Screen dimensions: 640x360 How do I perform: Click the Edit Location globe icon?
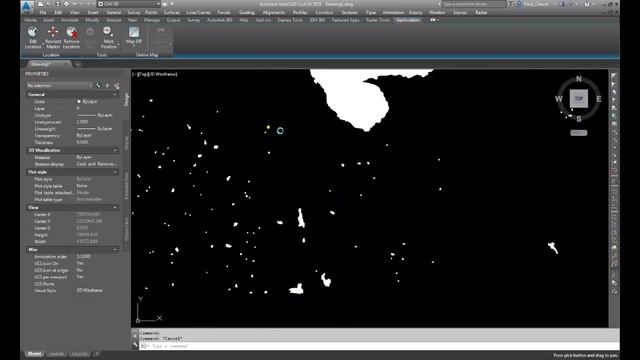33,32
